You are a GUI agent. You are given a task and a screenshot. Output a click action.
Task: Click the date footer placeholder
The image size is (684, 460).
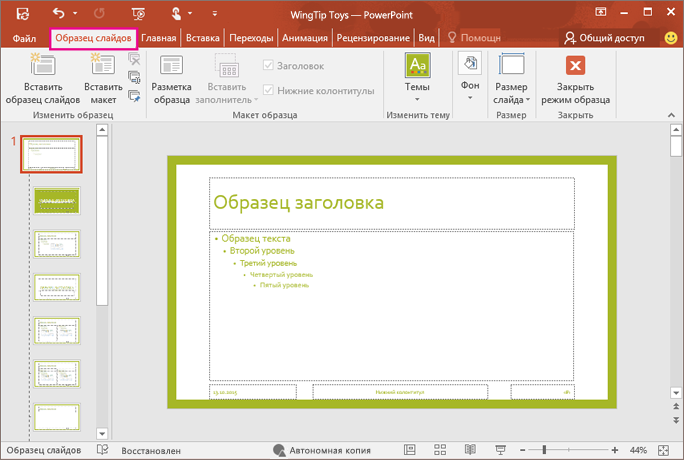(x=253, y=392)
